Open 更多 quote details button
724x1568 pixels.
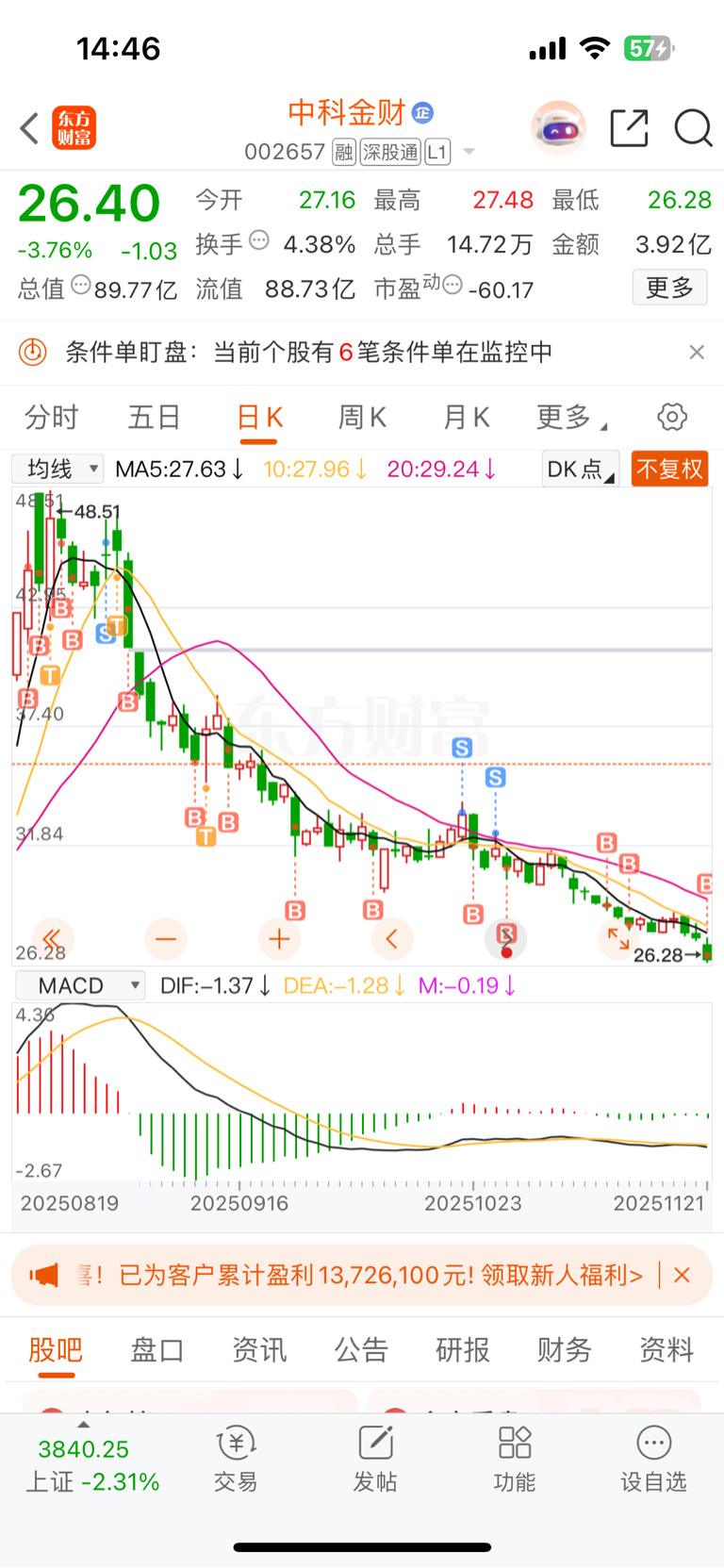click(x=669, y=288)
